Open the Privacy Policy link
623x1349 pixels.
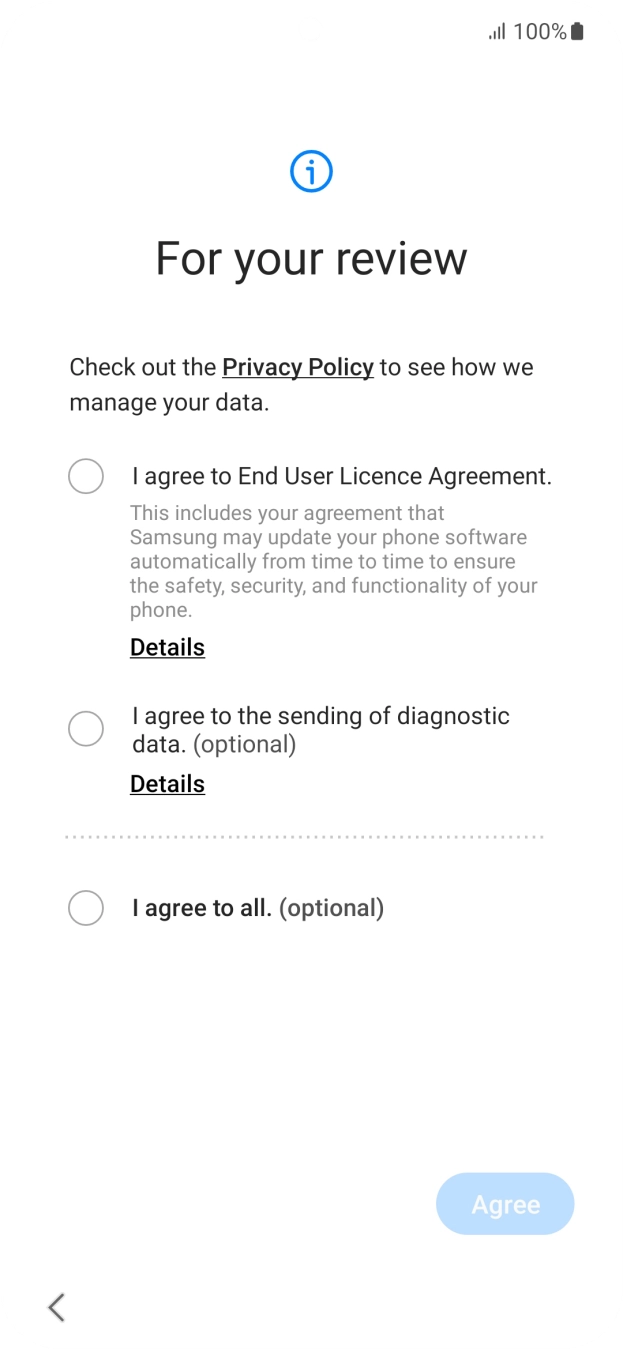pos(298,367)
